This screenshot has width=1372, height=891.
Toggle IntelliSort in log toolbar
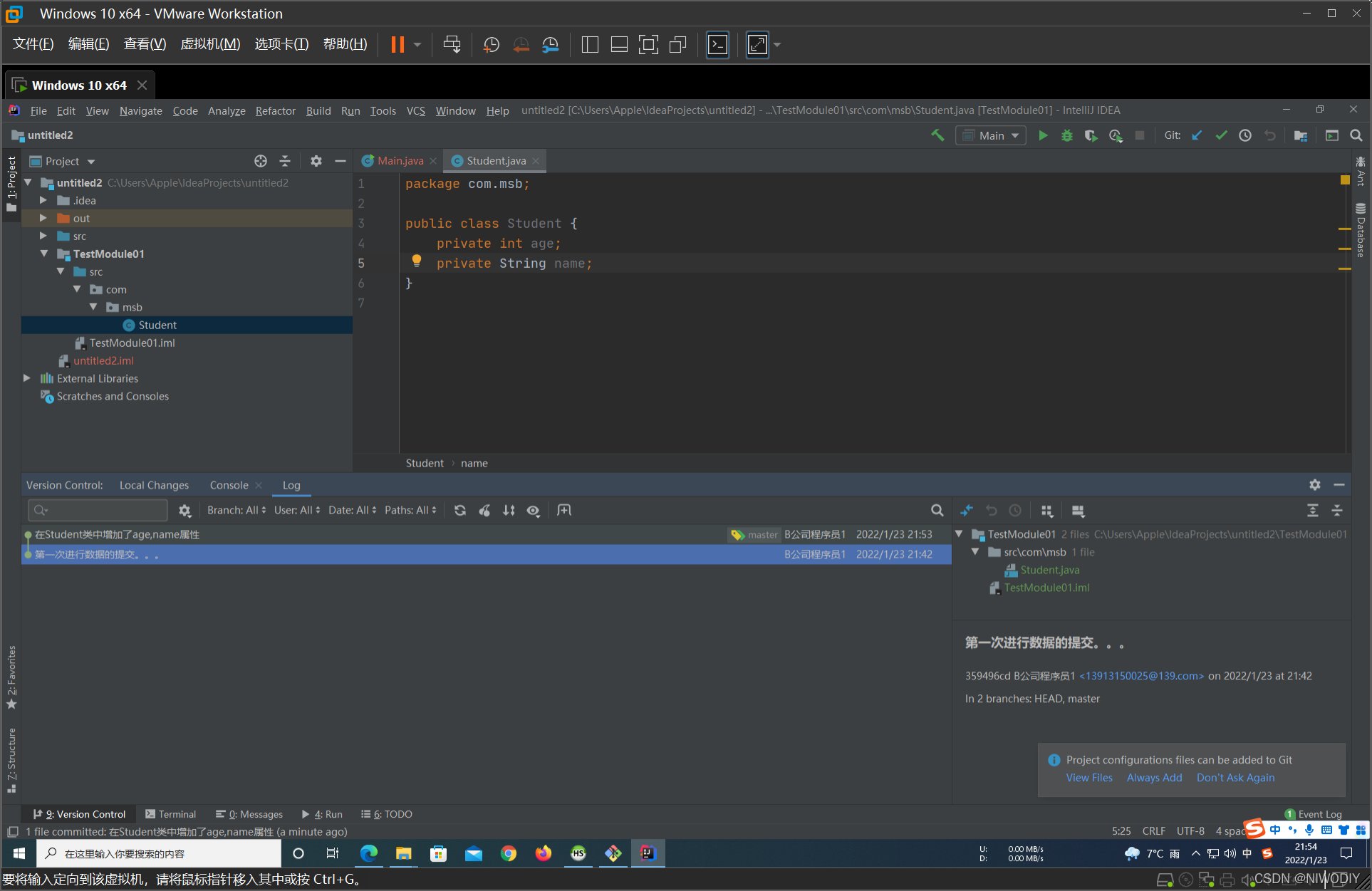pyautogui.click(x=509, y=510)
